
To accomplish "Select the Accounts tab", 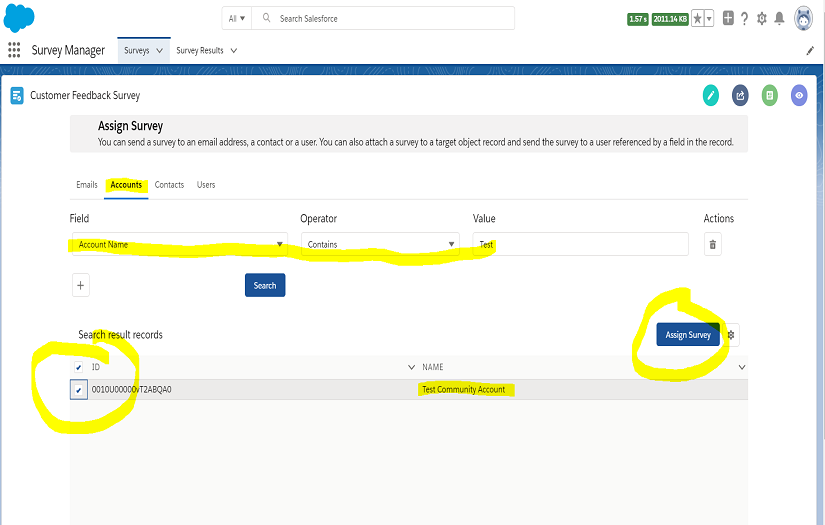I will [126, 185].
